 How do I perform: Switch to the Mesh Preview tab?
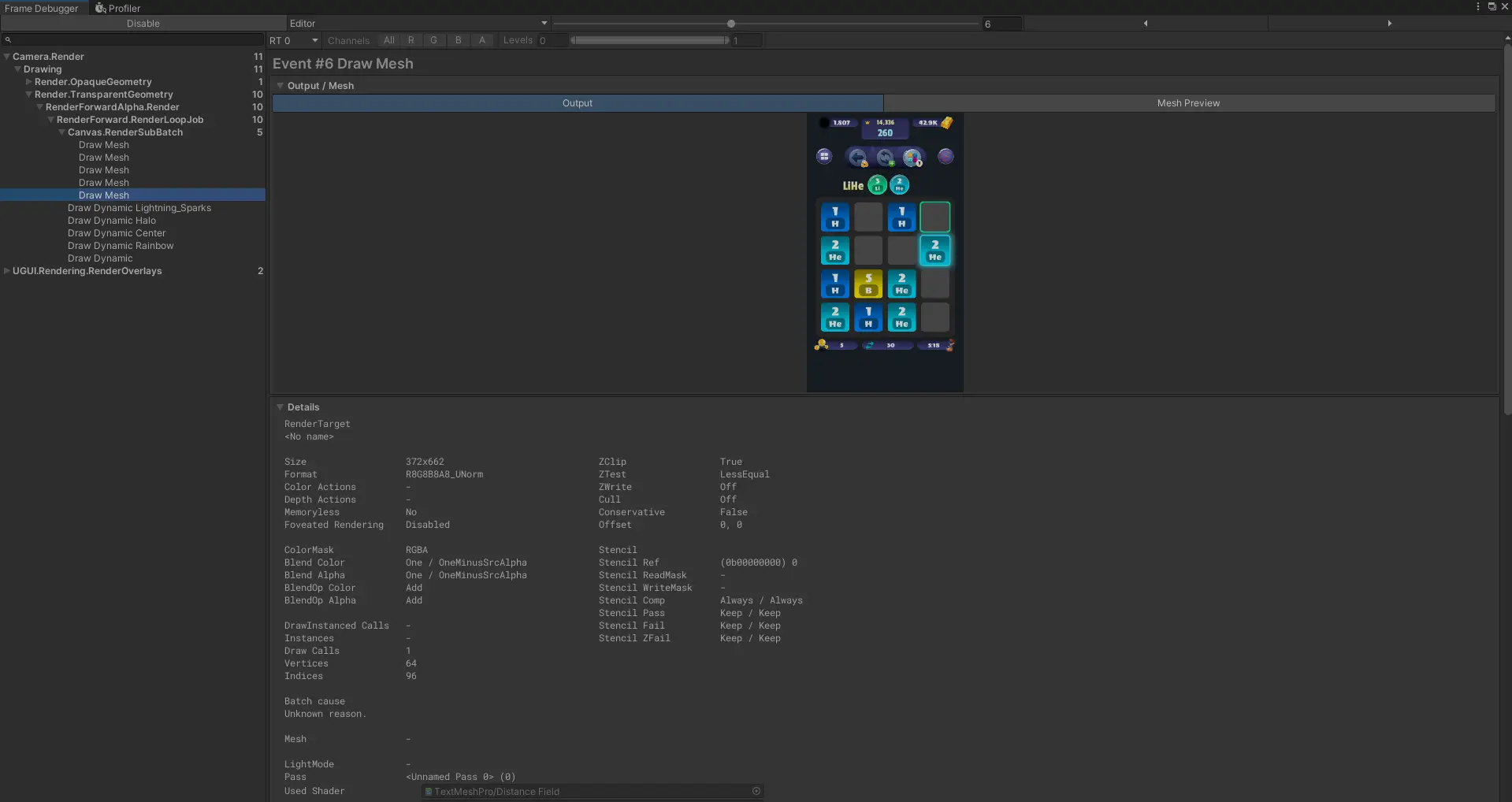click(1188, 103)
